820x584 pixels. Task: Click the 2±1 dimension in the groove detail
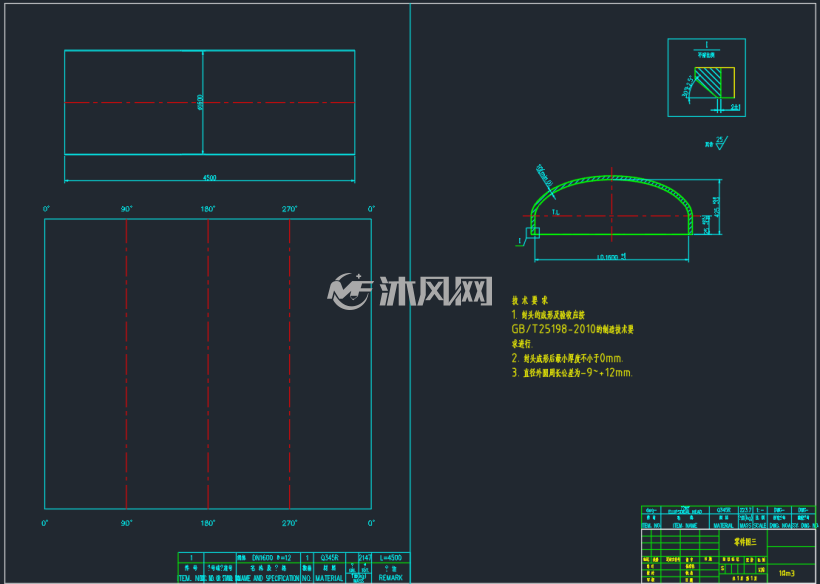[x=735, y=107]
